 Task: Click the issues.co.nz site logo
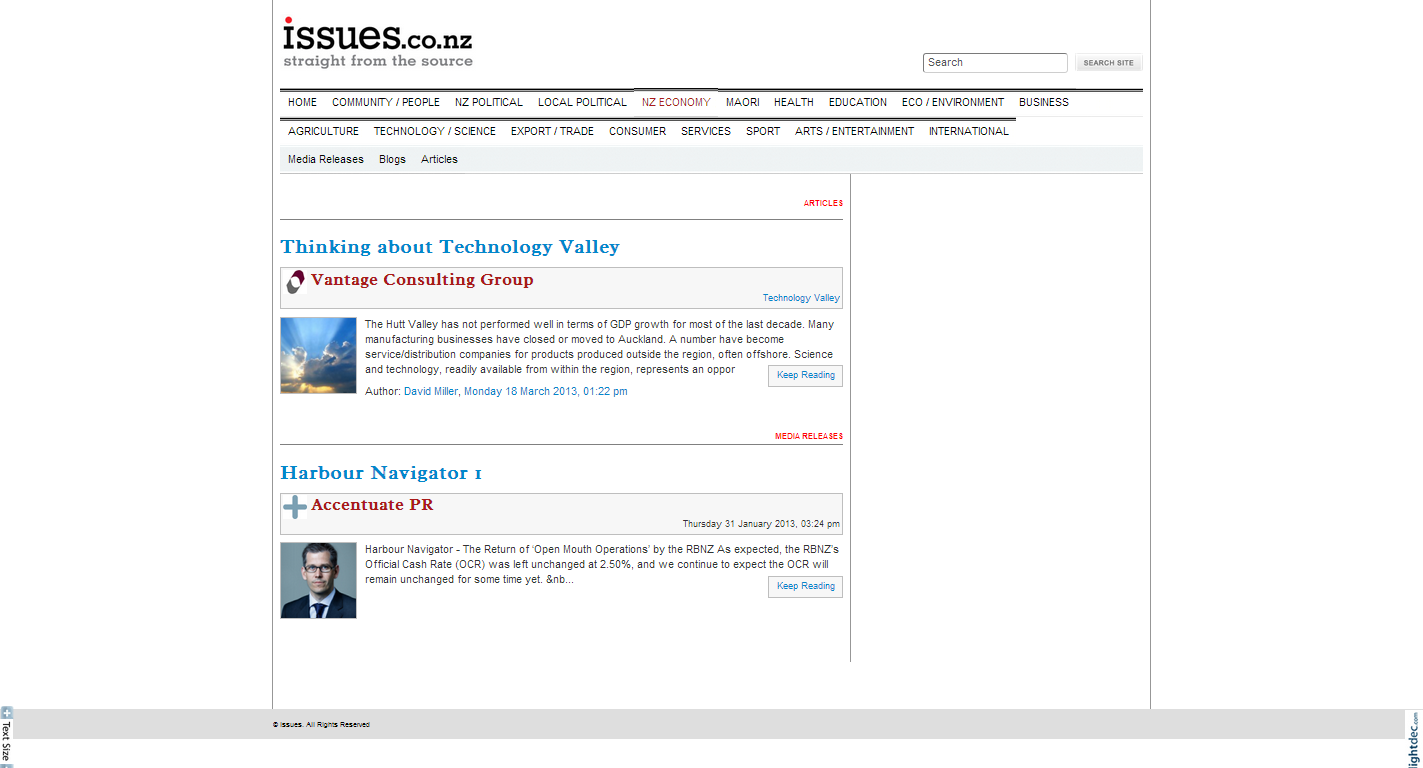pyautogui.click(x=377, y=43)
